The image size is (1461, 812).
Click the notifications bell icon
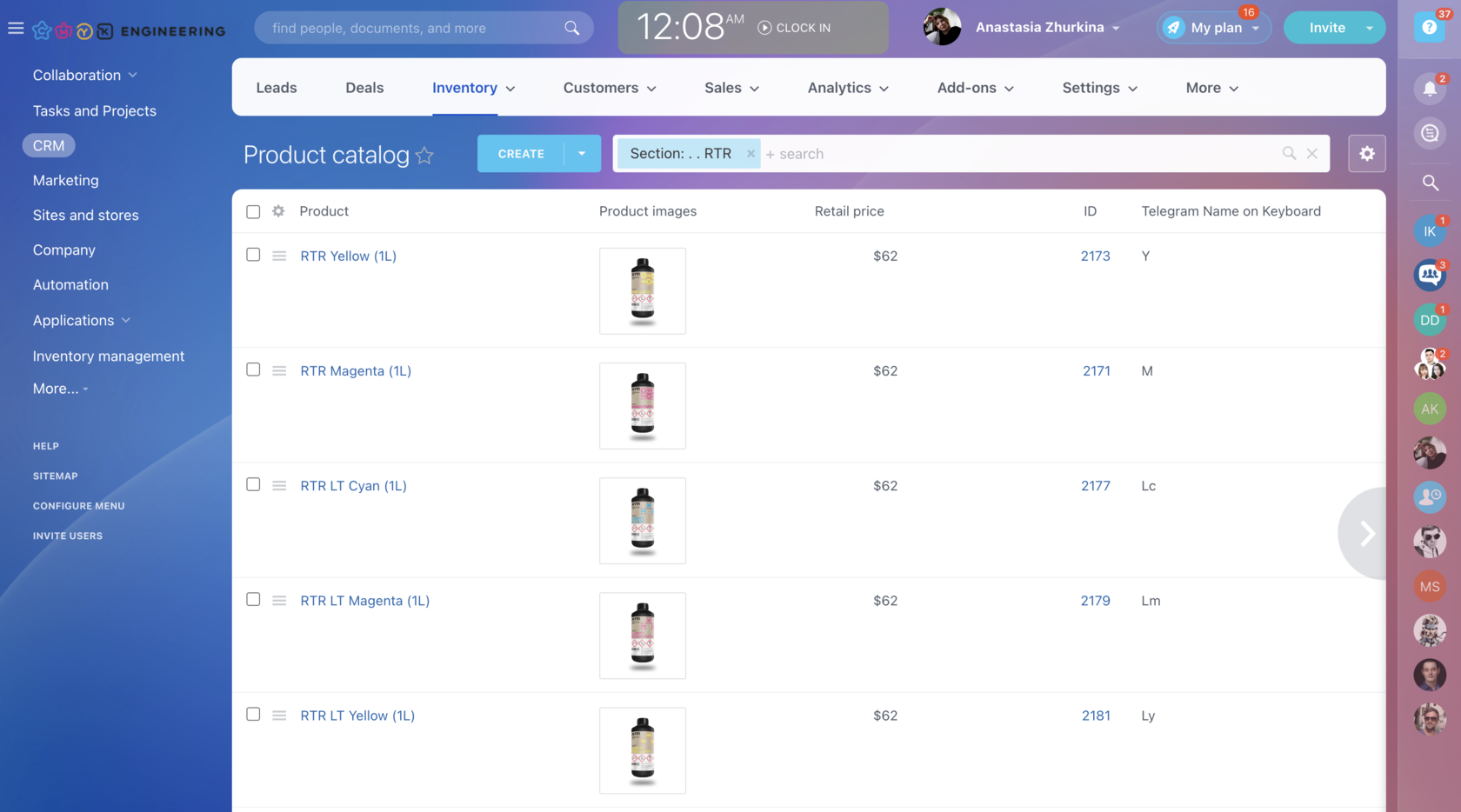1429,89
